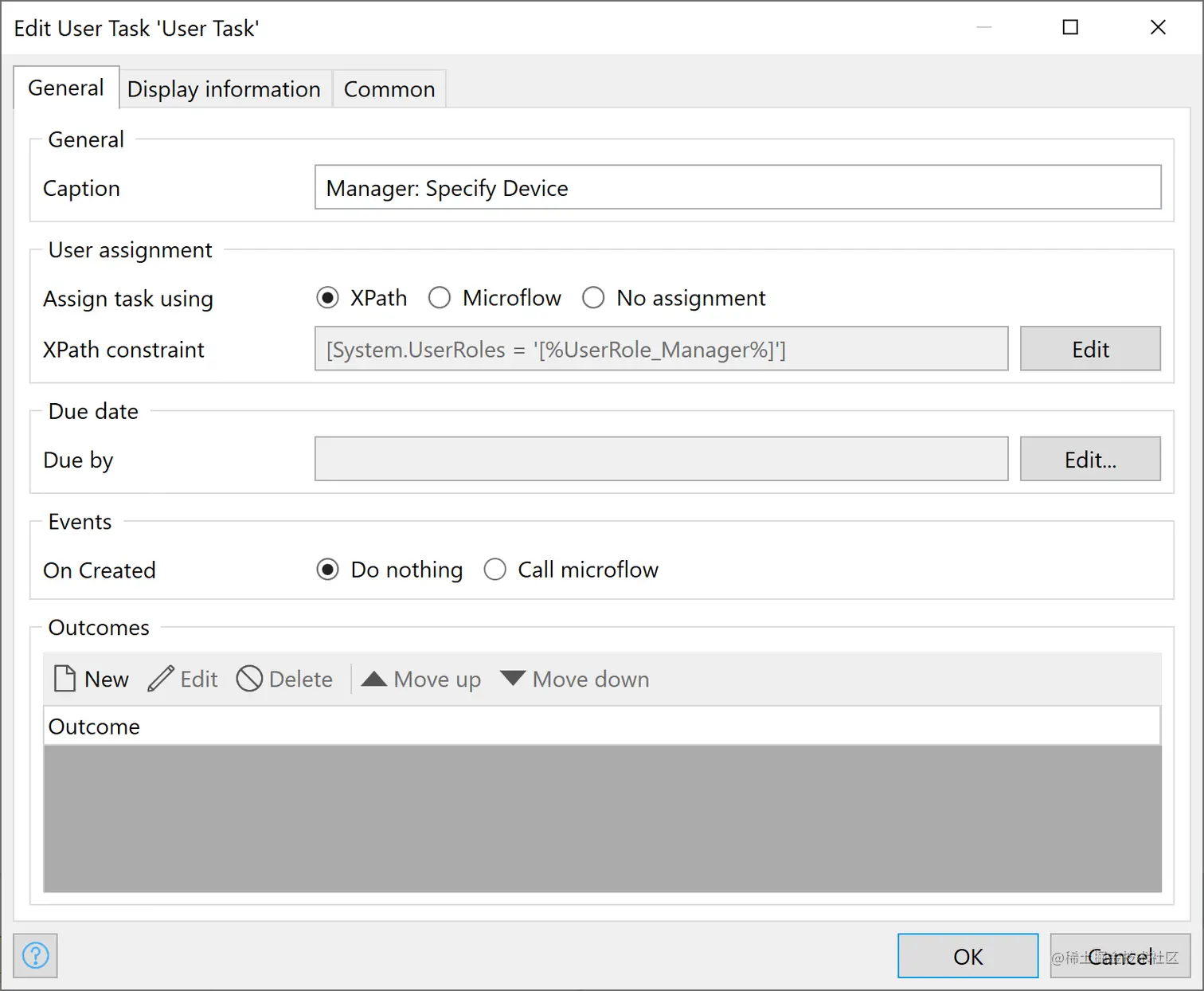Open the Common tab

[x=389, y=89]
